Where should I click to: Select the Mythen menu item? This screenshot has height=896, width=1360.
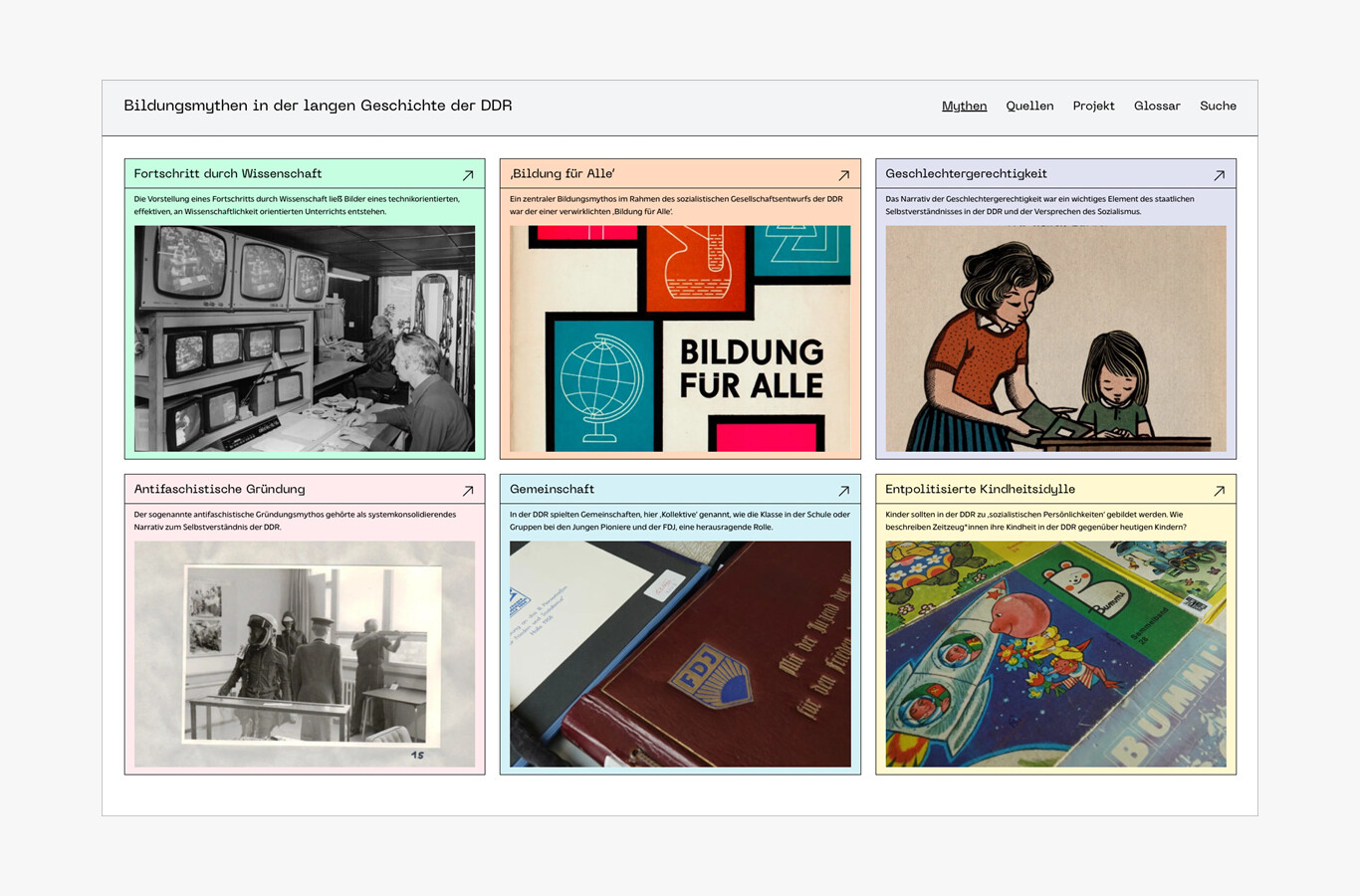pos(964,107)
